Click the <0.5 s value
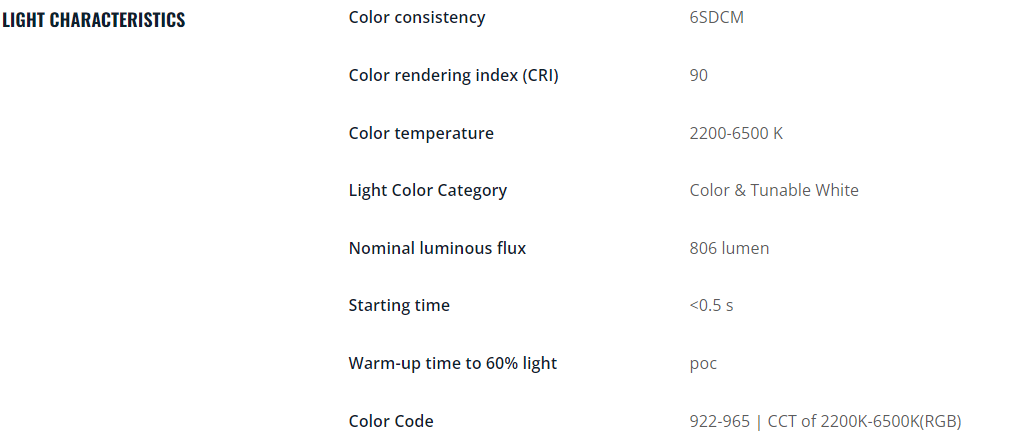The width and height of the screenshot is (1009, 447). pos(711,306)
